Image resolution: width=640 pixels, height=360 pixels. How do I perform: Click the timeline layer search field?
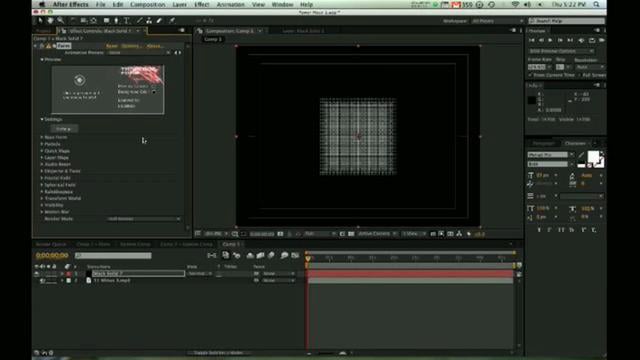[113, 256]
